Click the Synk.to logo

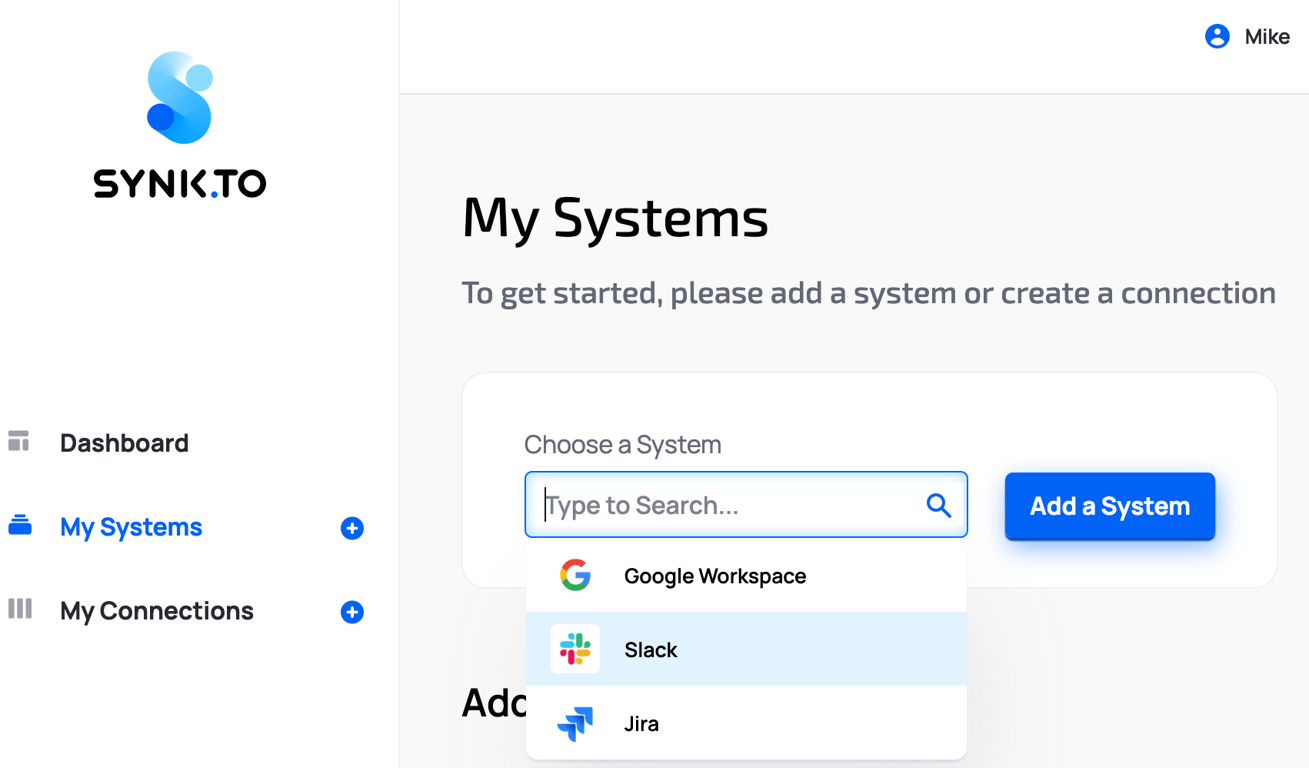coord(180,125)
